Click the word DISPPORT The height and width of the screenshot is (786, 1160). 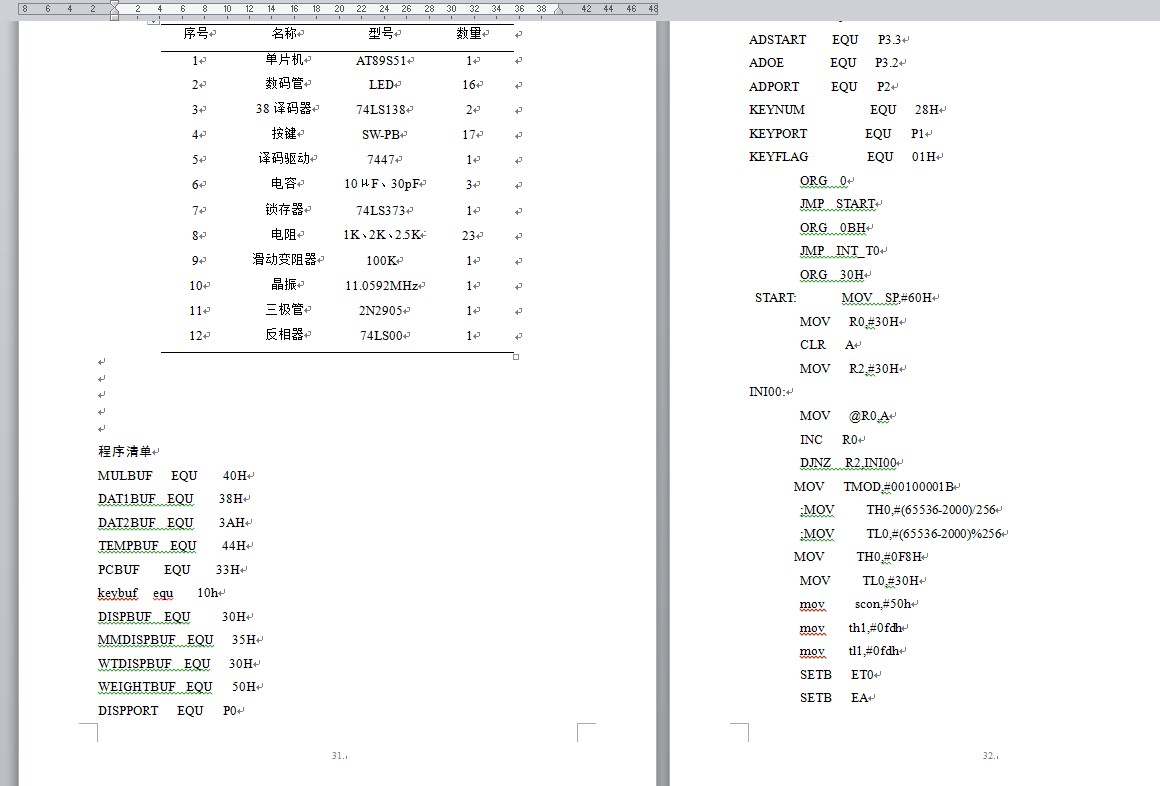click(128, 711)
